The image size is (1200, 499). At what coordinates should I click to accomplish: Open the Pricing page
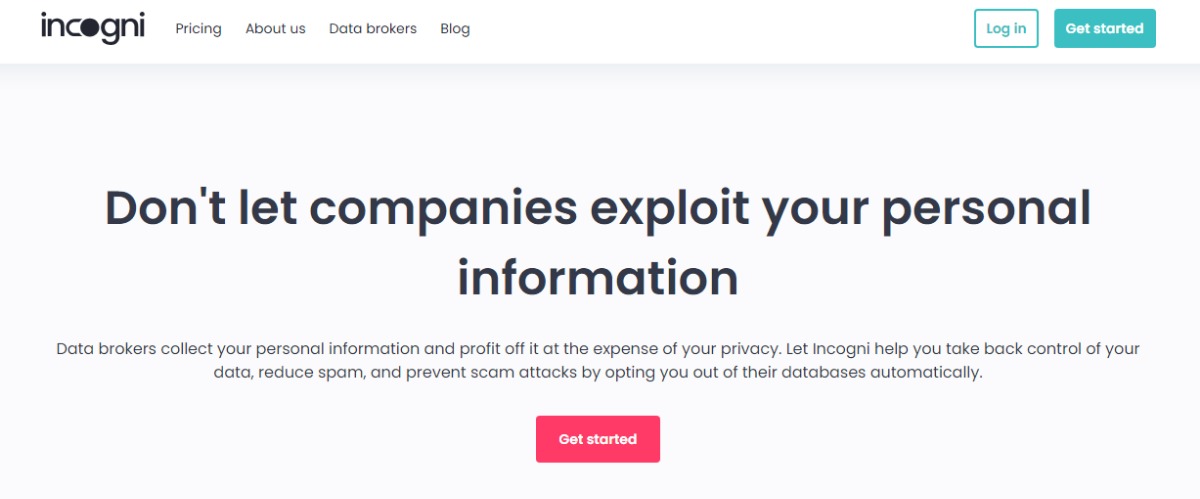(198, 29)
